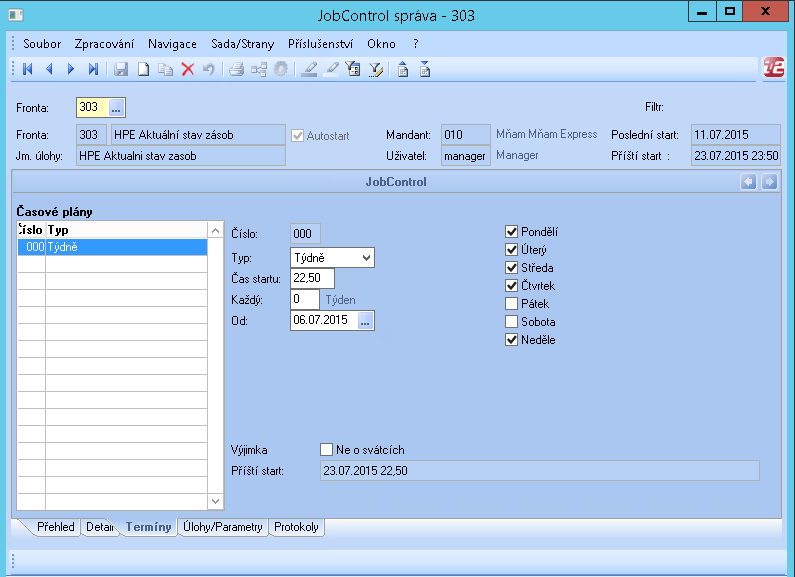Click the second lighter pencil icon

click(331, 69)
